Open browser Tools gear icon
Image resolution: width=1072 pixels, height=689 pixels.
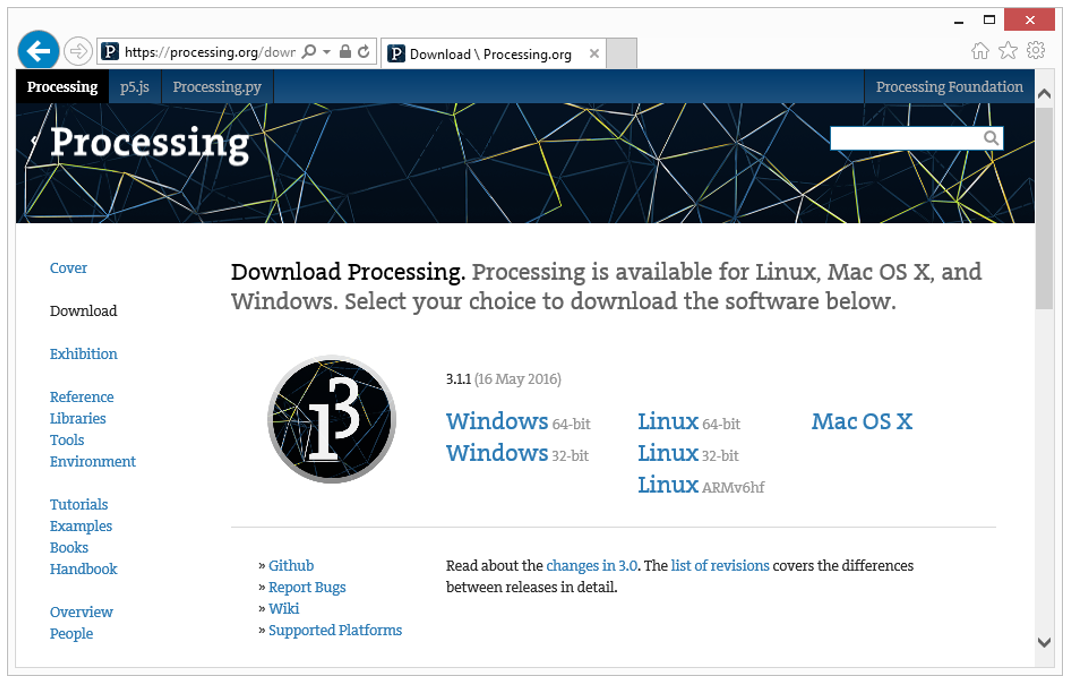pos(1036,51)
